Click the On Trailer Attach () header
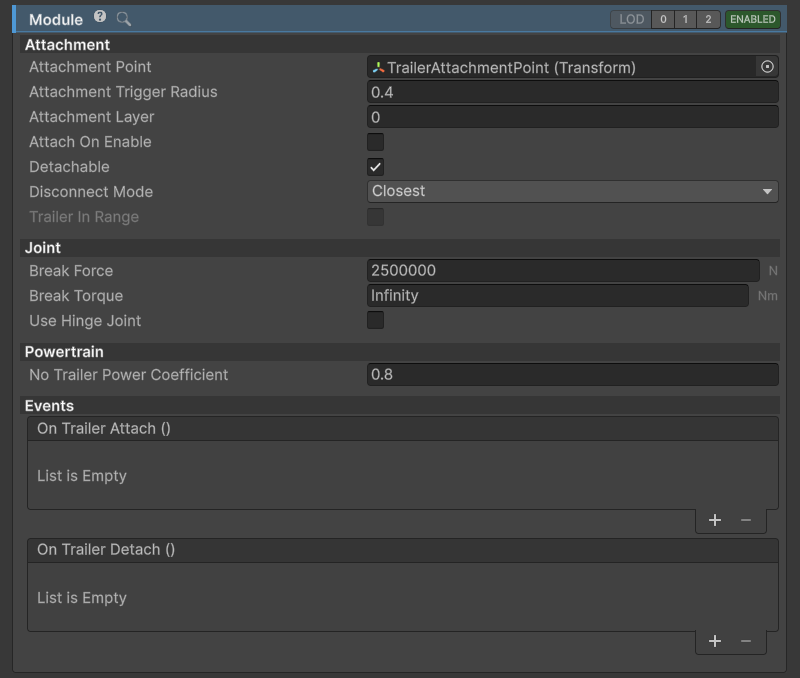The height and width of the screenshot is (678, 800). coord(403,429)
